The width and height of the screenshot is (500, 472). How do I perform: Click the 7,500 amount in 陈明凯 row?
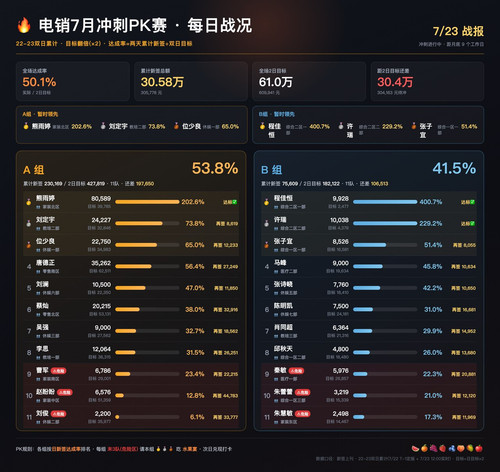pos(341,306)
